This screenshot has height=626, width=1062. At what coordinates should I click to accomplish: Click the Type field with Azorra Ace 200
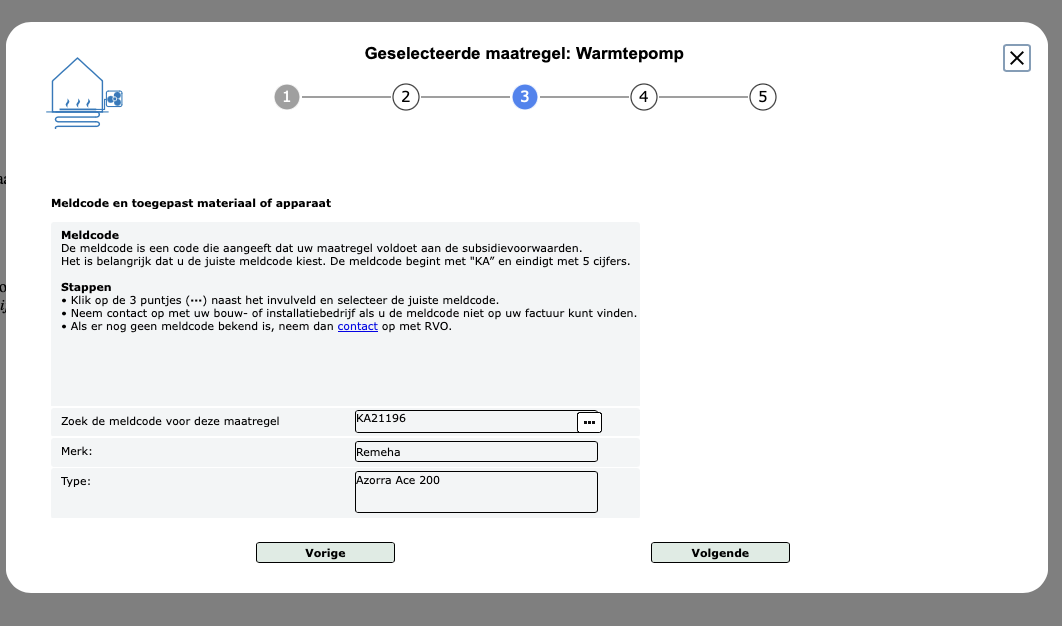(x=476, y=491)
